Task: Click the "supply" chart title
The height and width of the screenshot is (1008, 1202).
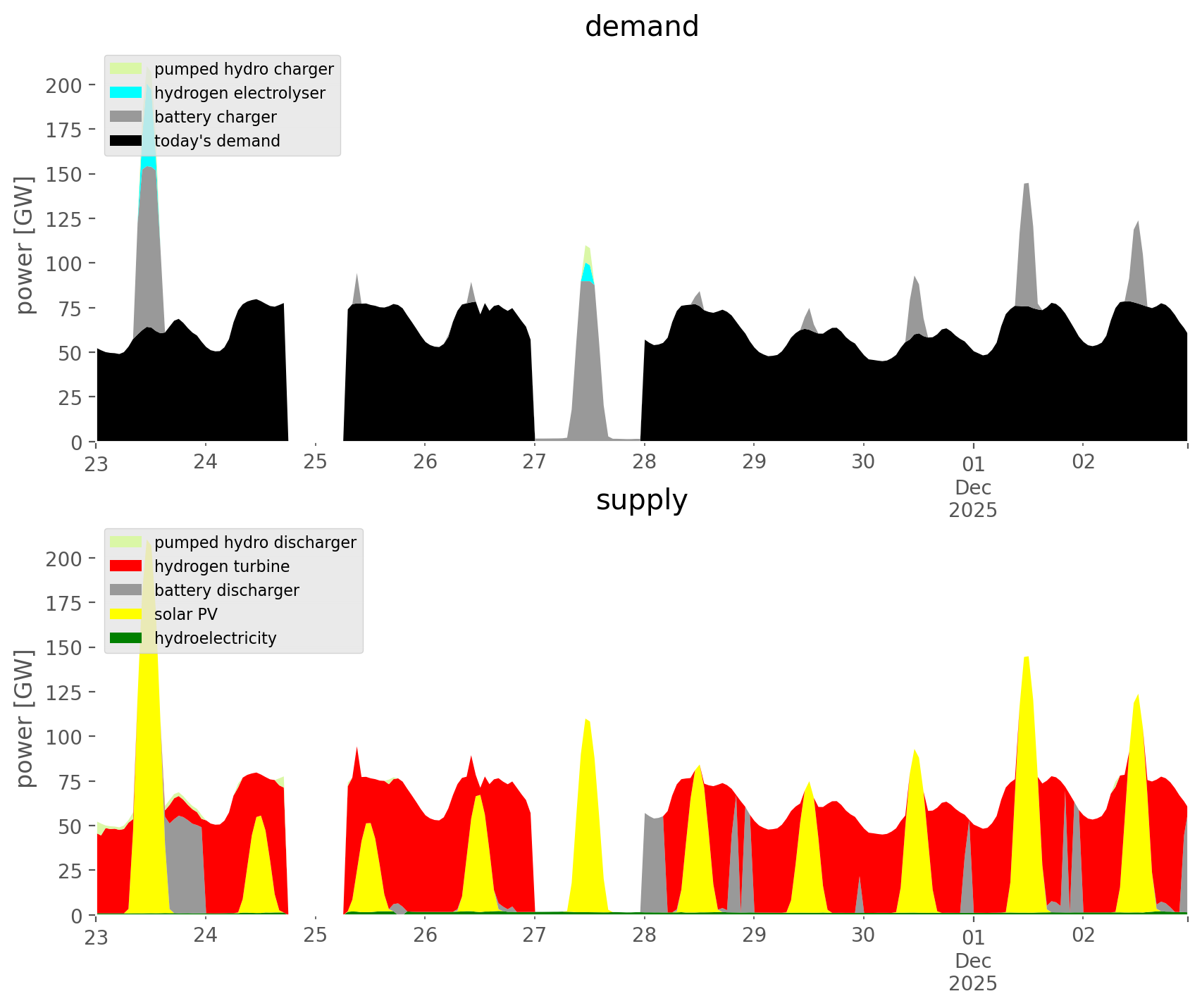Action: (x=642, y=500)
